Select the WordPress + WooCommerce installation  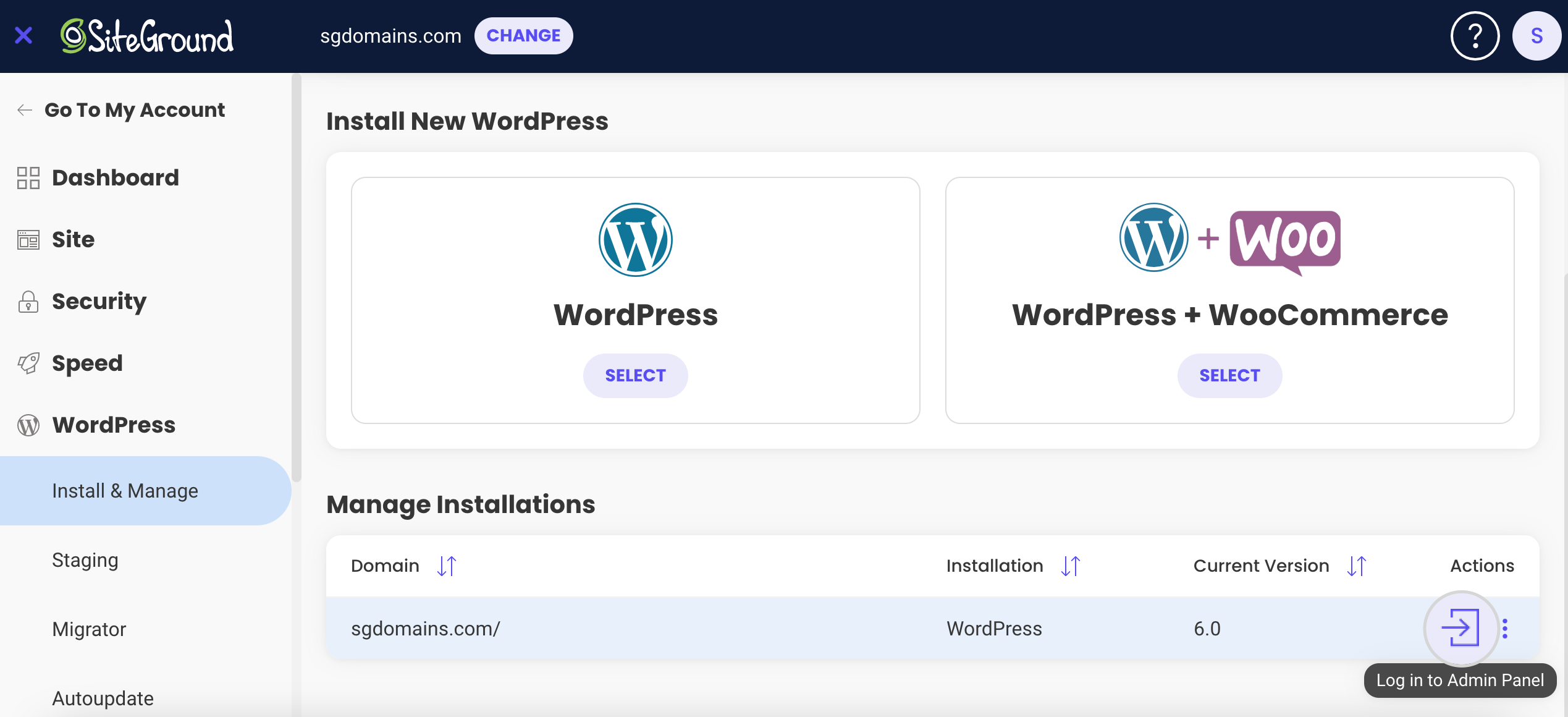(1229, 375)
